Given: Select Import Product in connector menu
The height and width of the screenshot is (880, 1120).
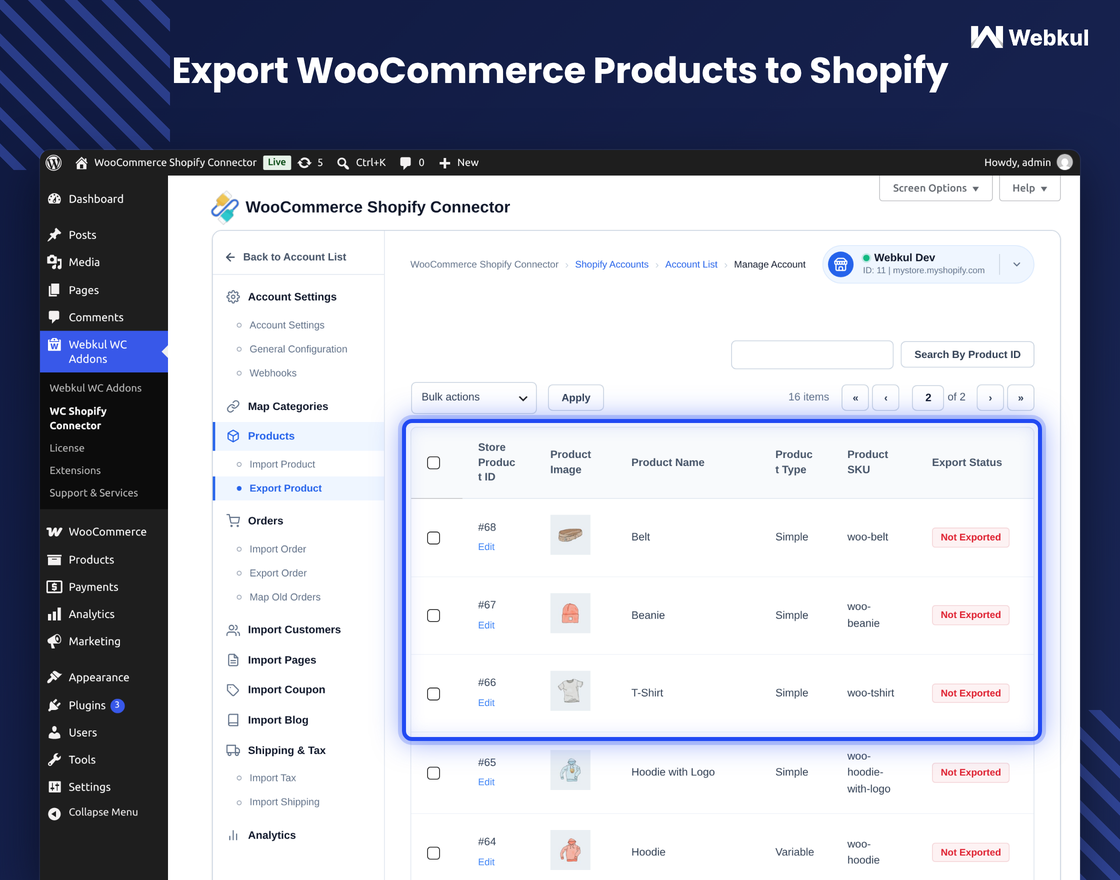Looking at the screenshot, I should click(282, 464).
